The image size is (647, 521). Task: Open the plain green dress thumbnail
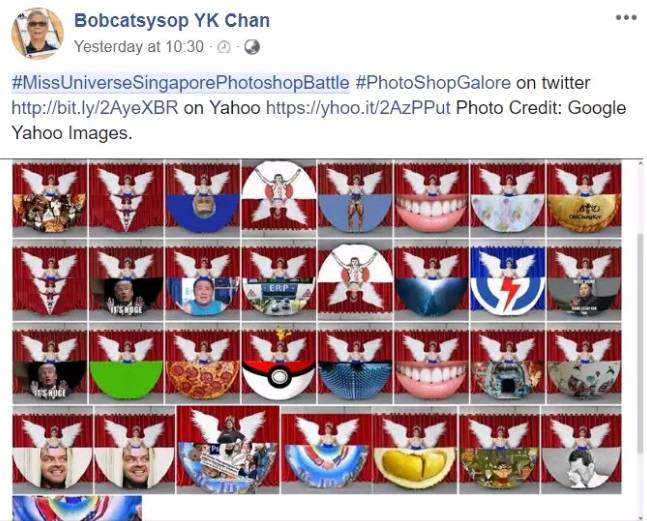(x=126, y=364)
